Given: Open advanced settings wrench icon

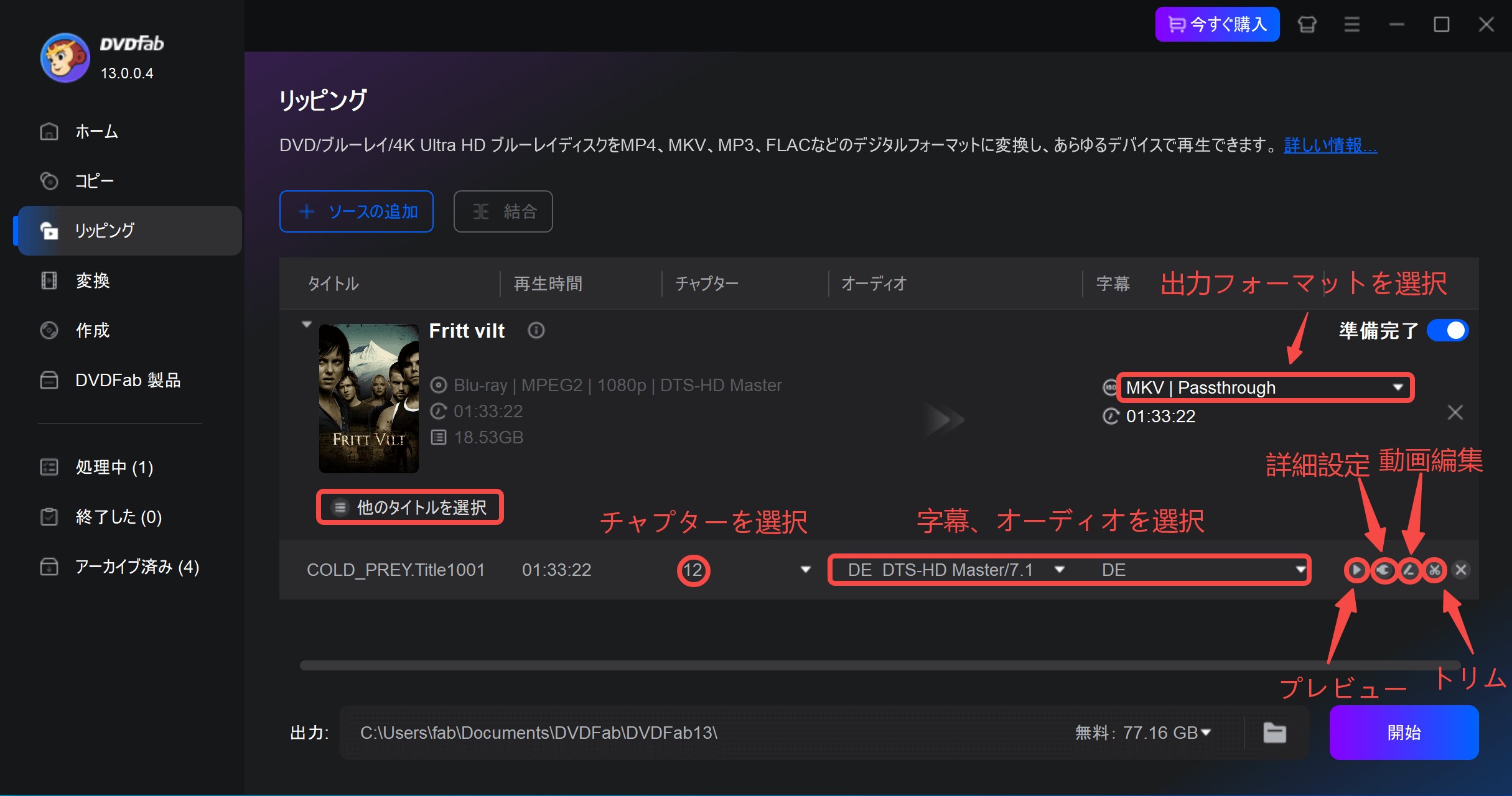Looking at the screenshot, I should (1384, 570).
